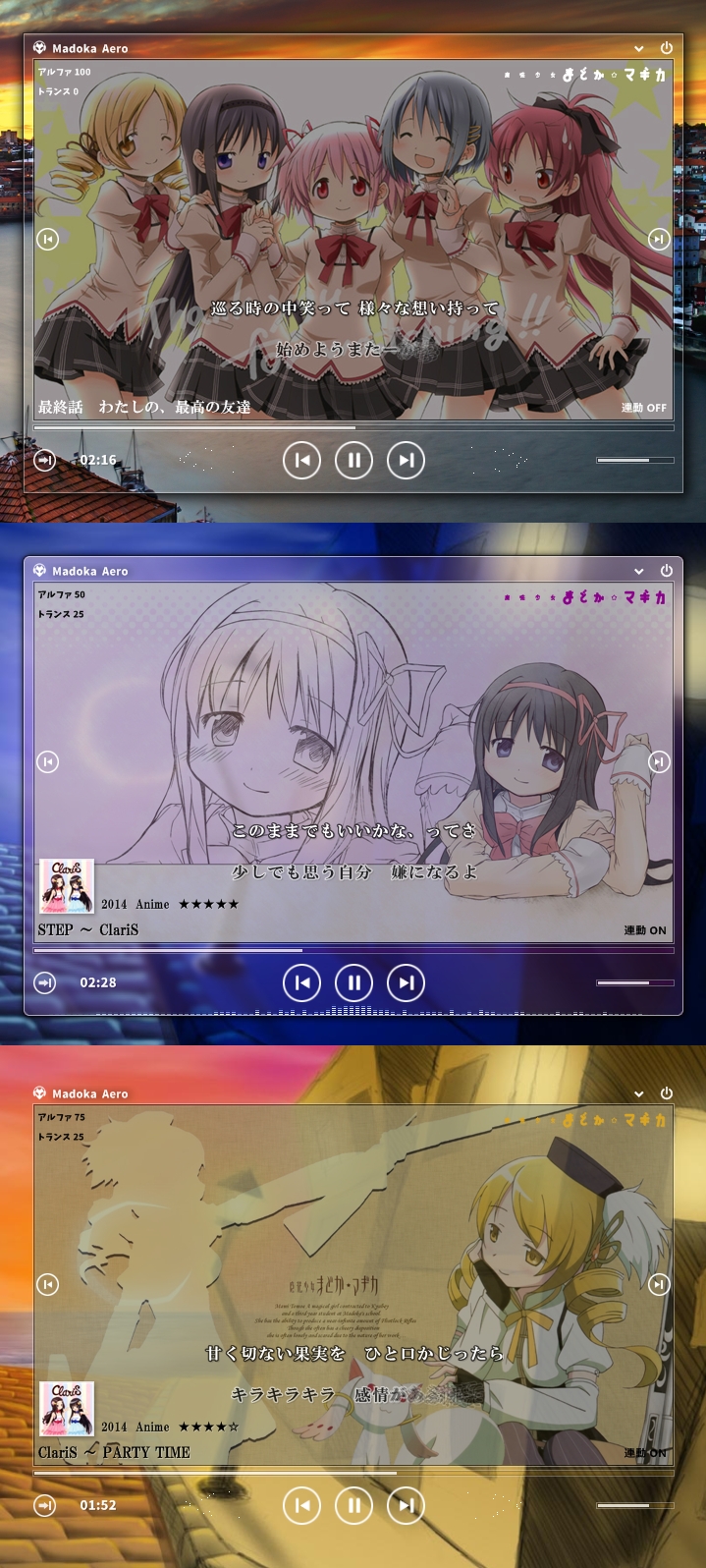This screenshot has height=1568, width=706.
Task: Rate the STEP song five stars
Action: pos(208,904)
